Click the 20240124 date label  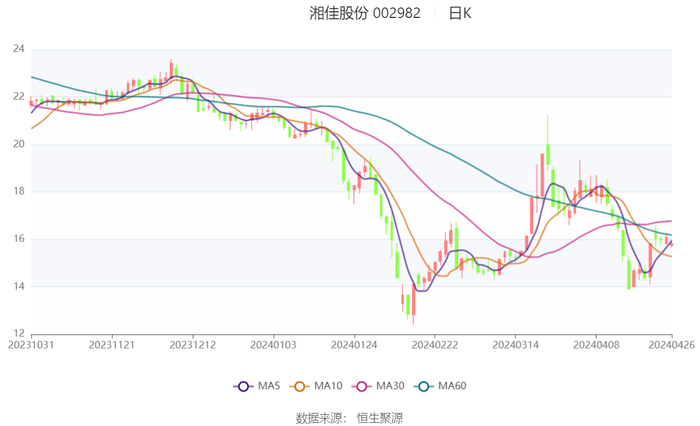pos(353,343)
